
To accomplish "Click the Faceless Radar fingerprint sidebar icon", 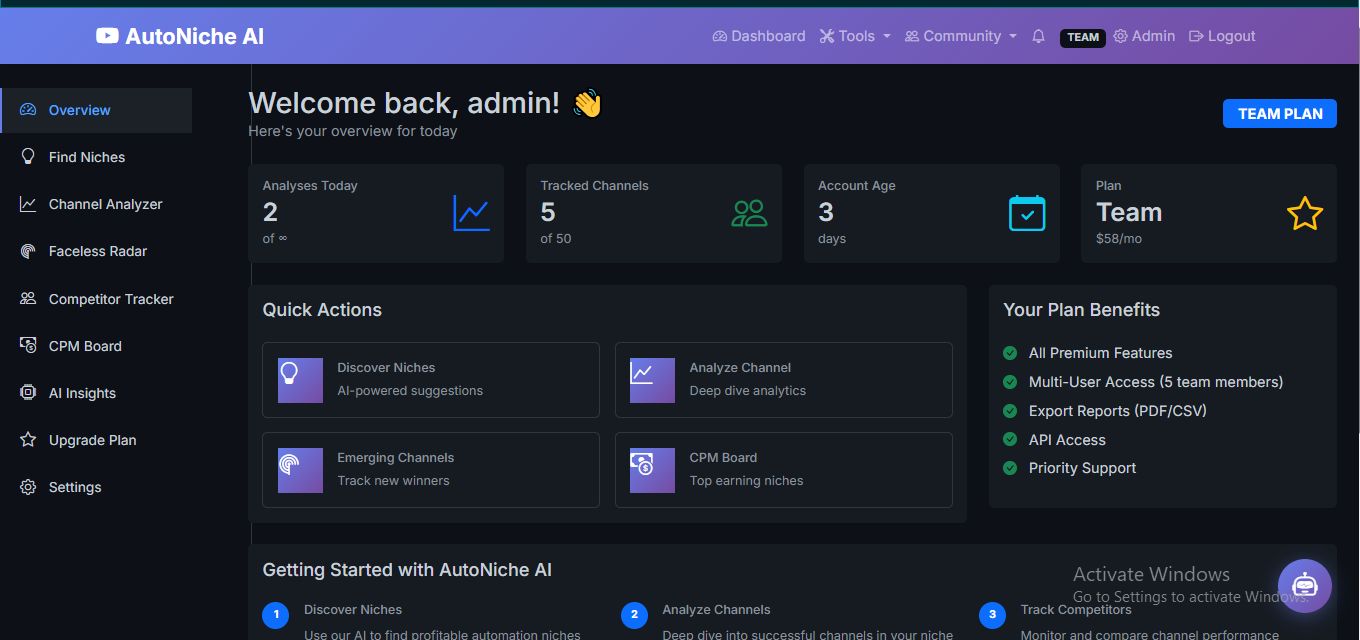I will 28,251.
